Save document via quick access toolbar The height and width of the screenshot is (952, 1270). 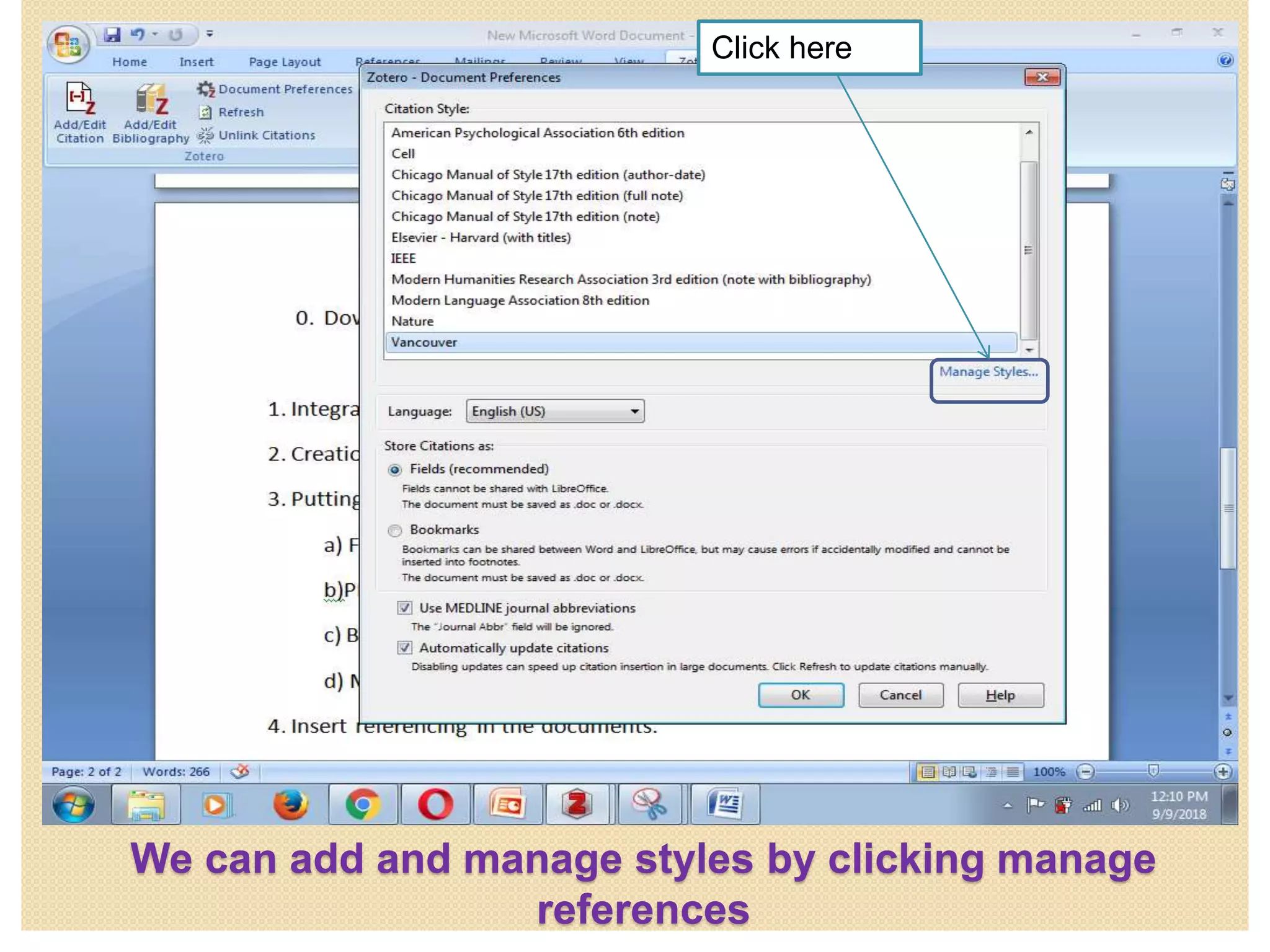pos(112,35)
